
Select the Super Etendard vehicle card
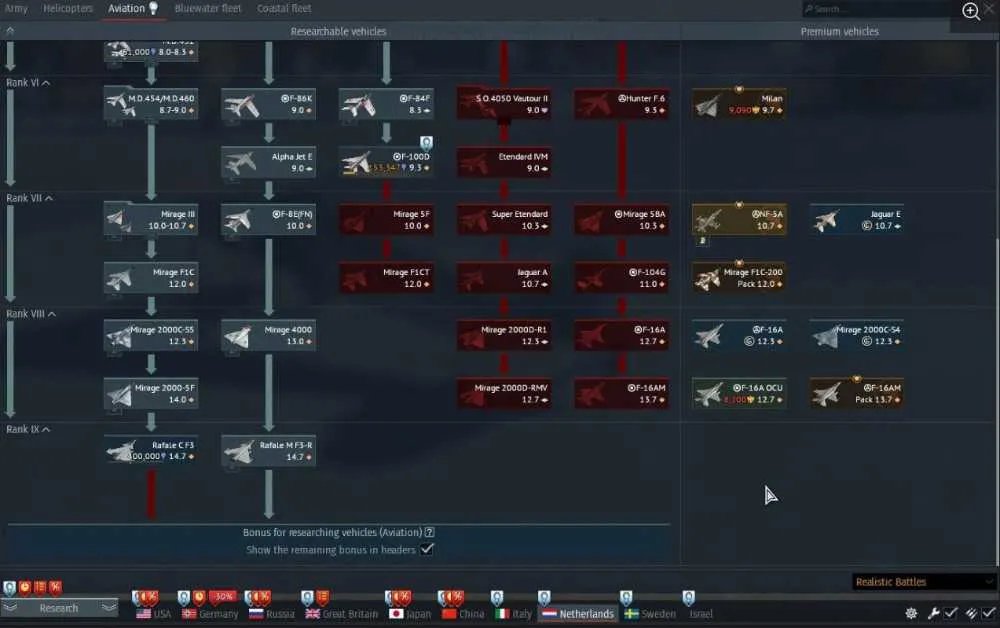point(504,220)
